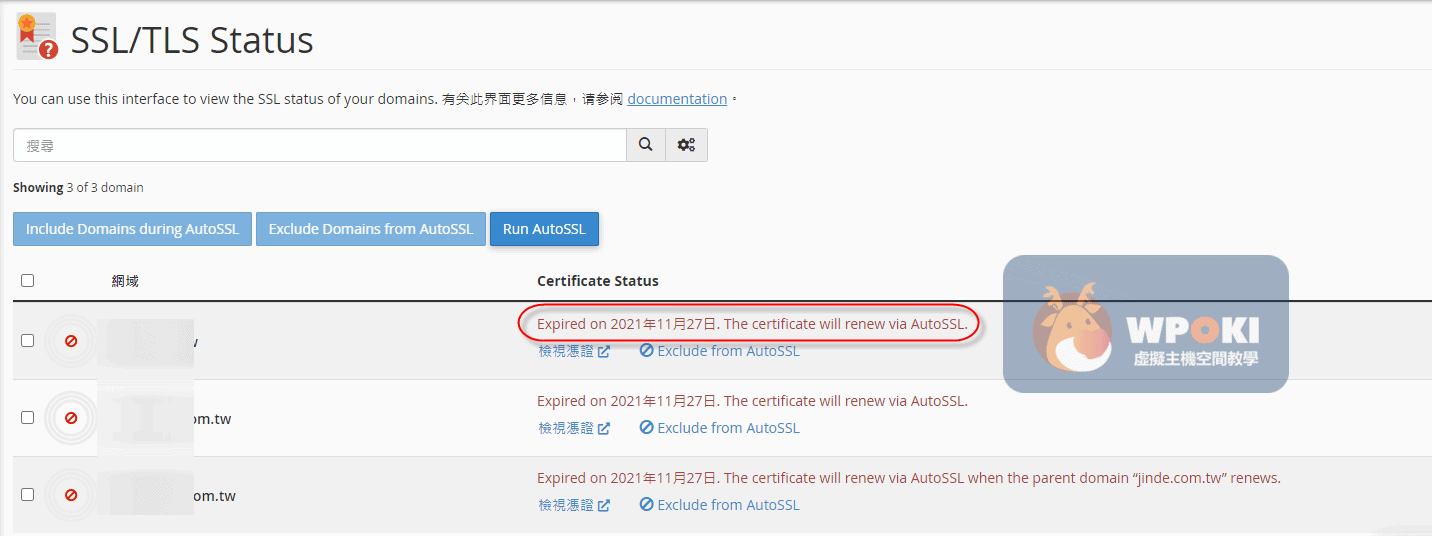This screenshot has height=536, width=1432.
Task: Focus the 搜尋 search input field
Action: pos(320,145)
